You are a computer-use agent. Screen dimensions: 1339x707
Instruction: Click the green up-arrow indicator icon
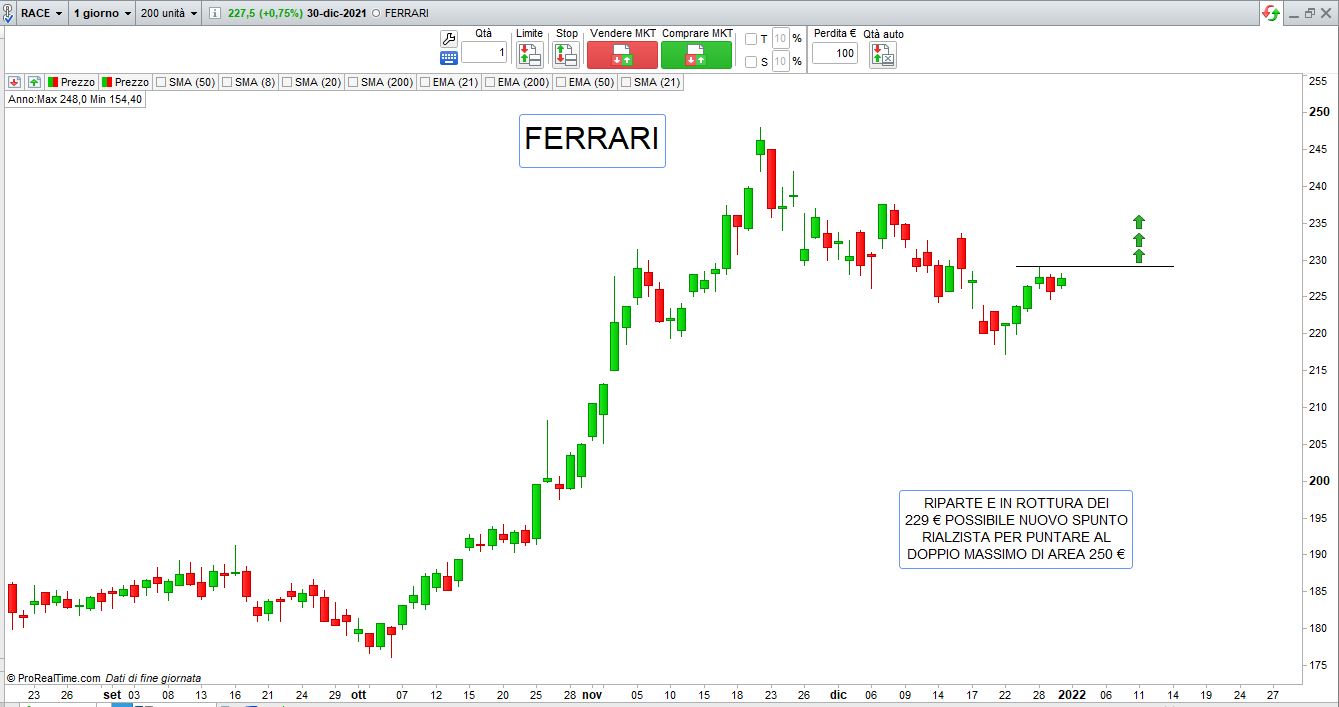[34, 82]
